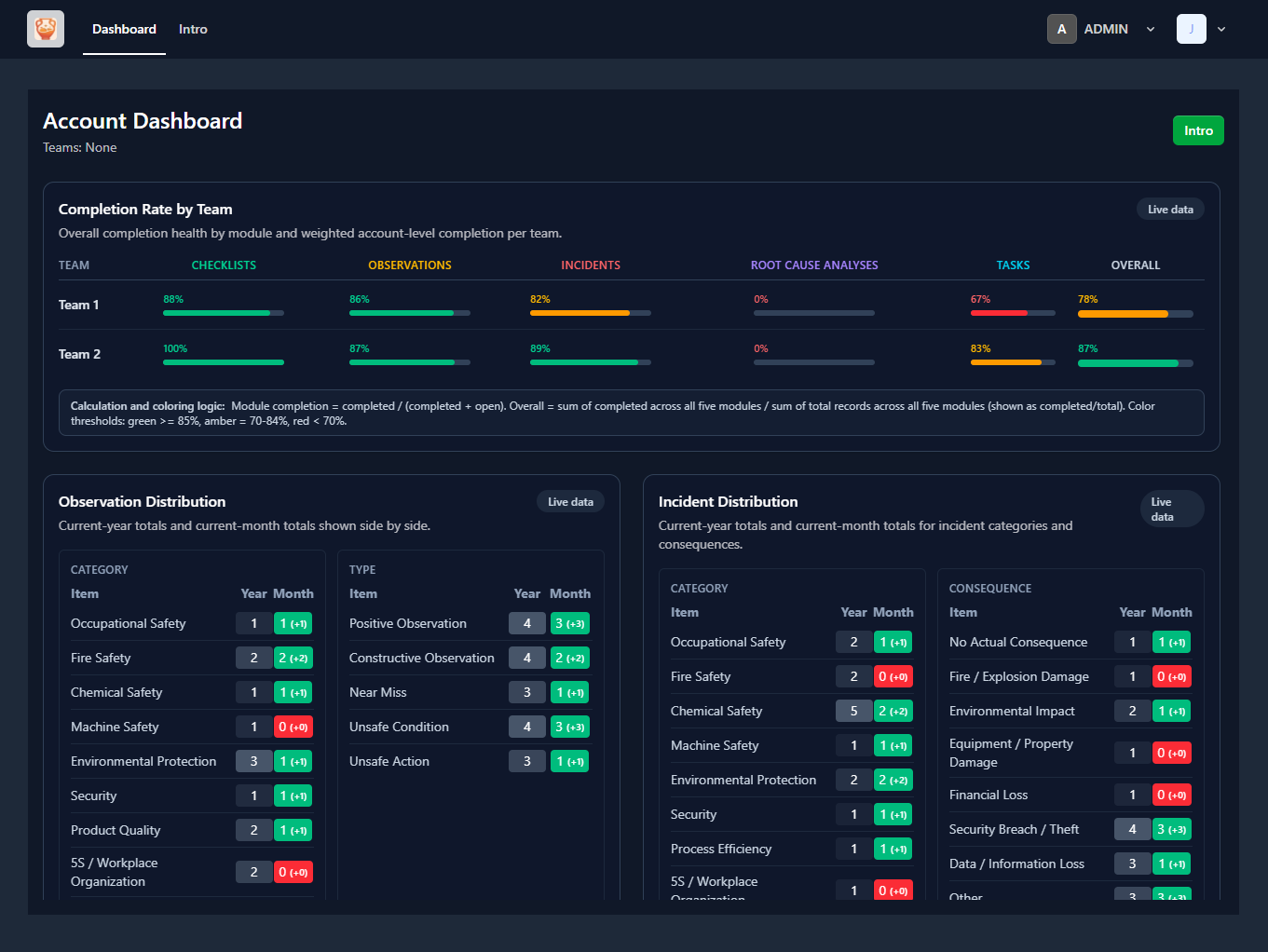
Task: Click Positive Observation type row
Action: pyautogui.click(x=470, y=623)
